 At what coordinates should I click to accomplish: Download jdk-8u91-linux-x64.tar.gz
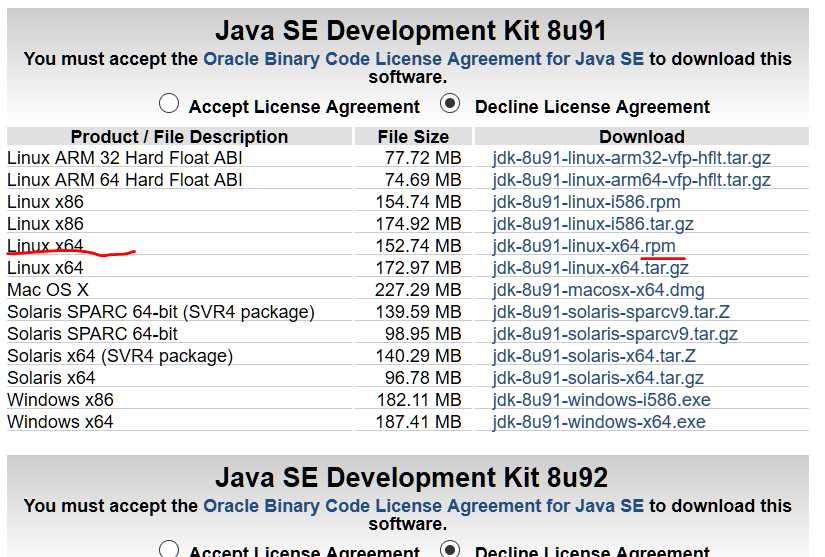point(590,268)
